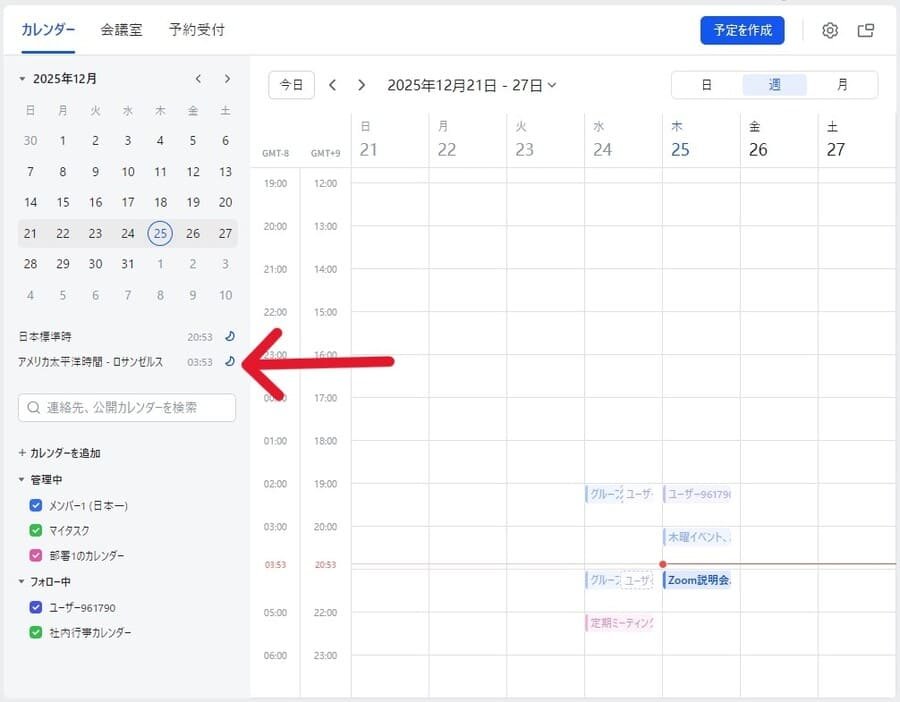Go to next week in main calendar
Viewport: 900px width, 702px height.
click(362, 85)
